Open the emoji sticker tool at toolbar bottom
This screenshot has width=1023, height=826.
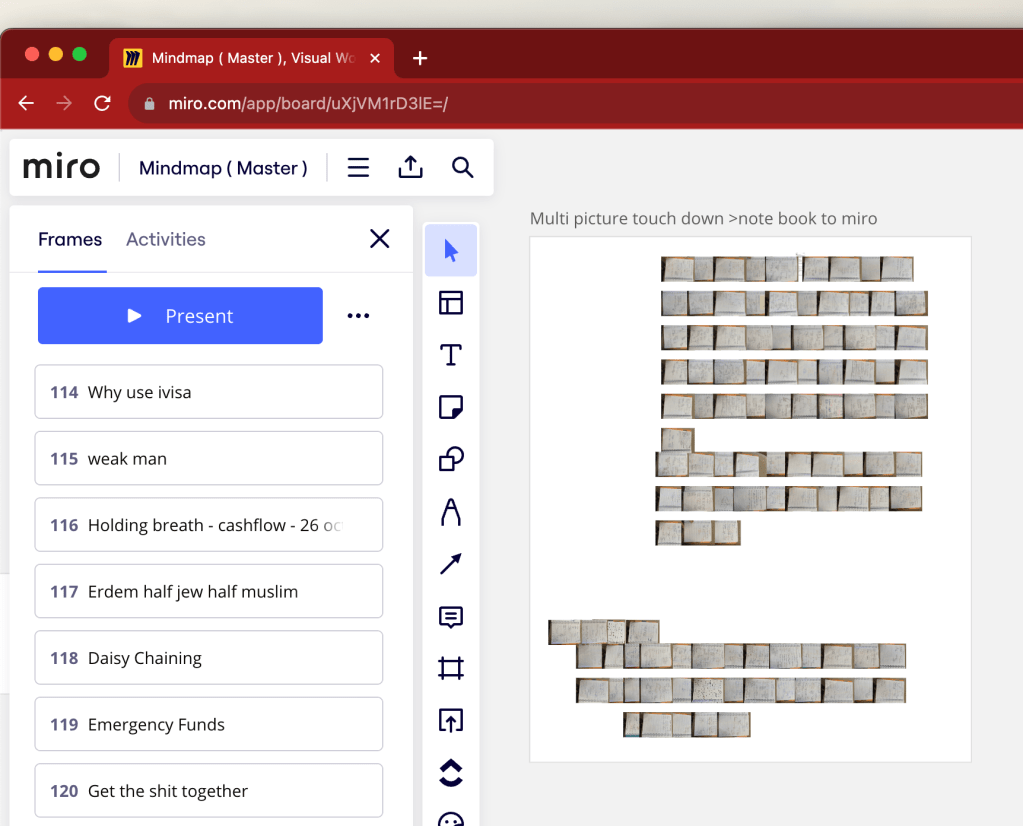click(x=451, y=819)
